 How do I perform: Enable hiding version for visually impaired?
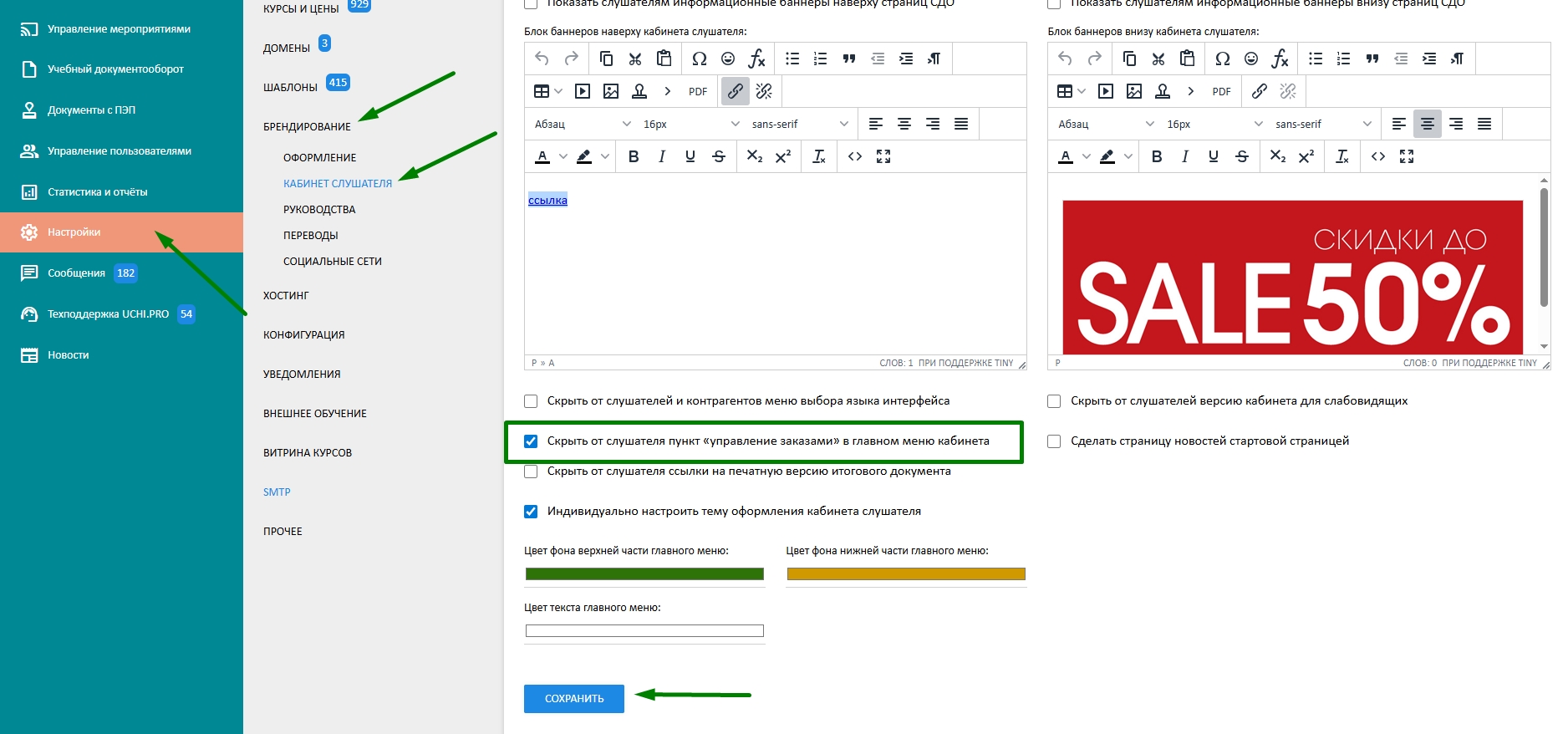[x=1054, y=401]
